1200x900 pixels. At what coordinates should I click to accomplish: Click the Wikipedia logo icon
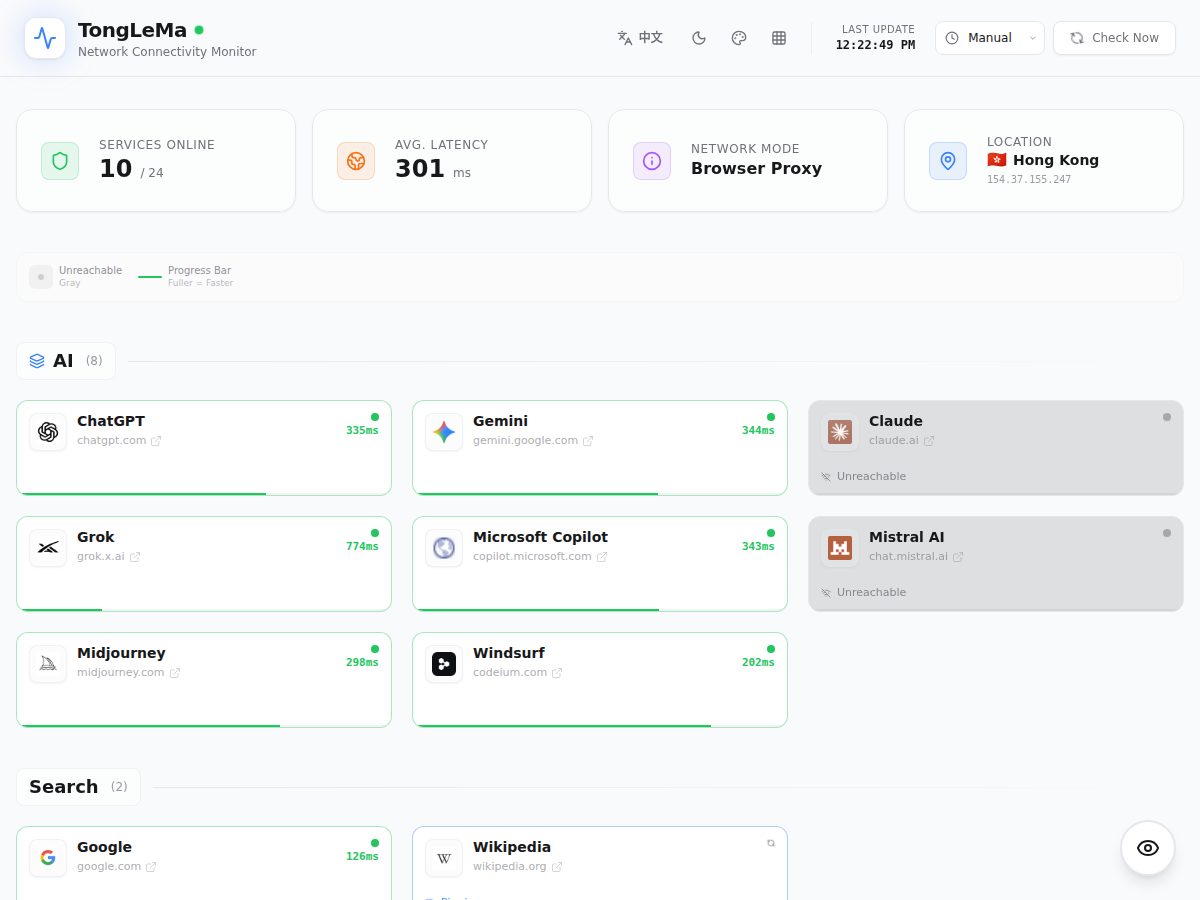[x=444, y=858]
